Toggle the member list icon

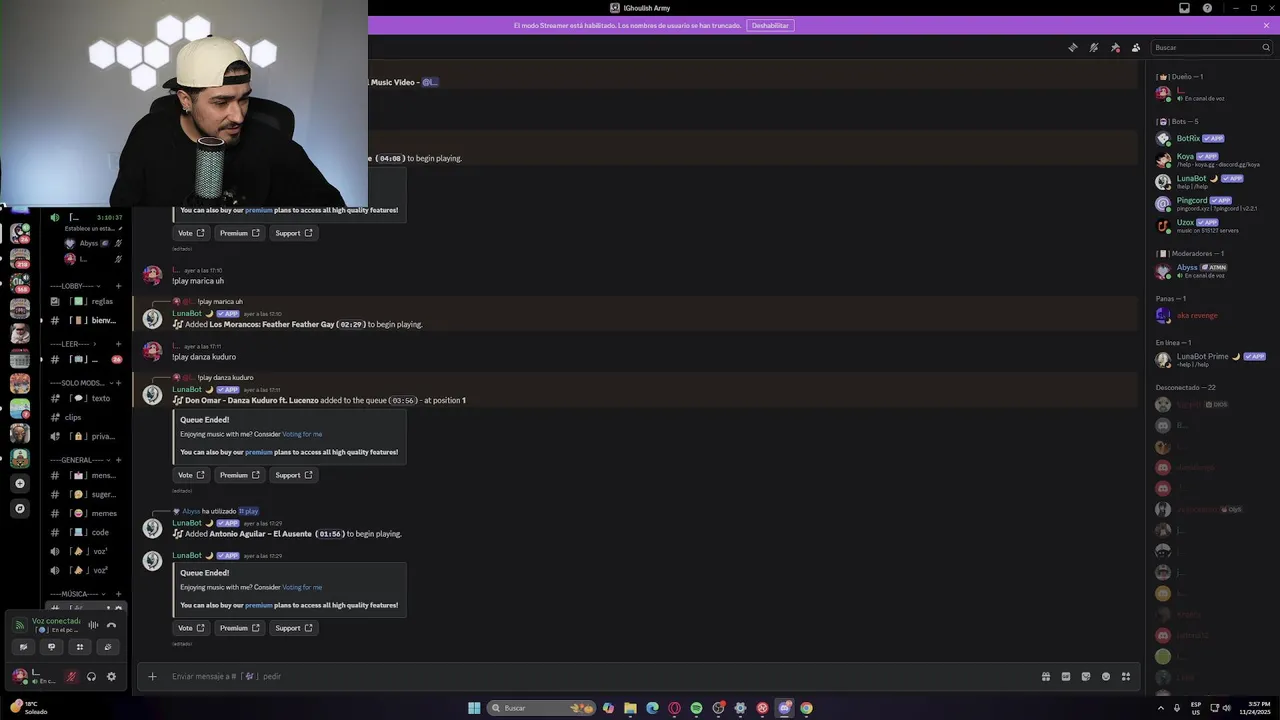click(1136, 47)
